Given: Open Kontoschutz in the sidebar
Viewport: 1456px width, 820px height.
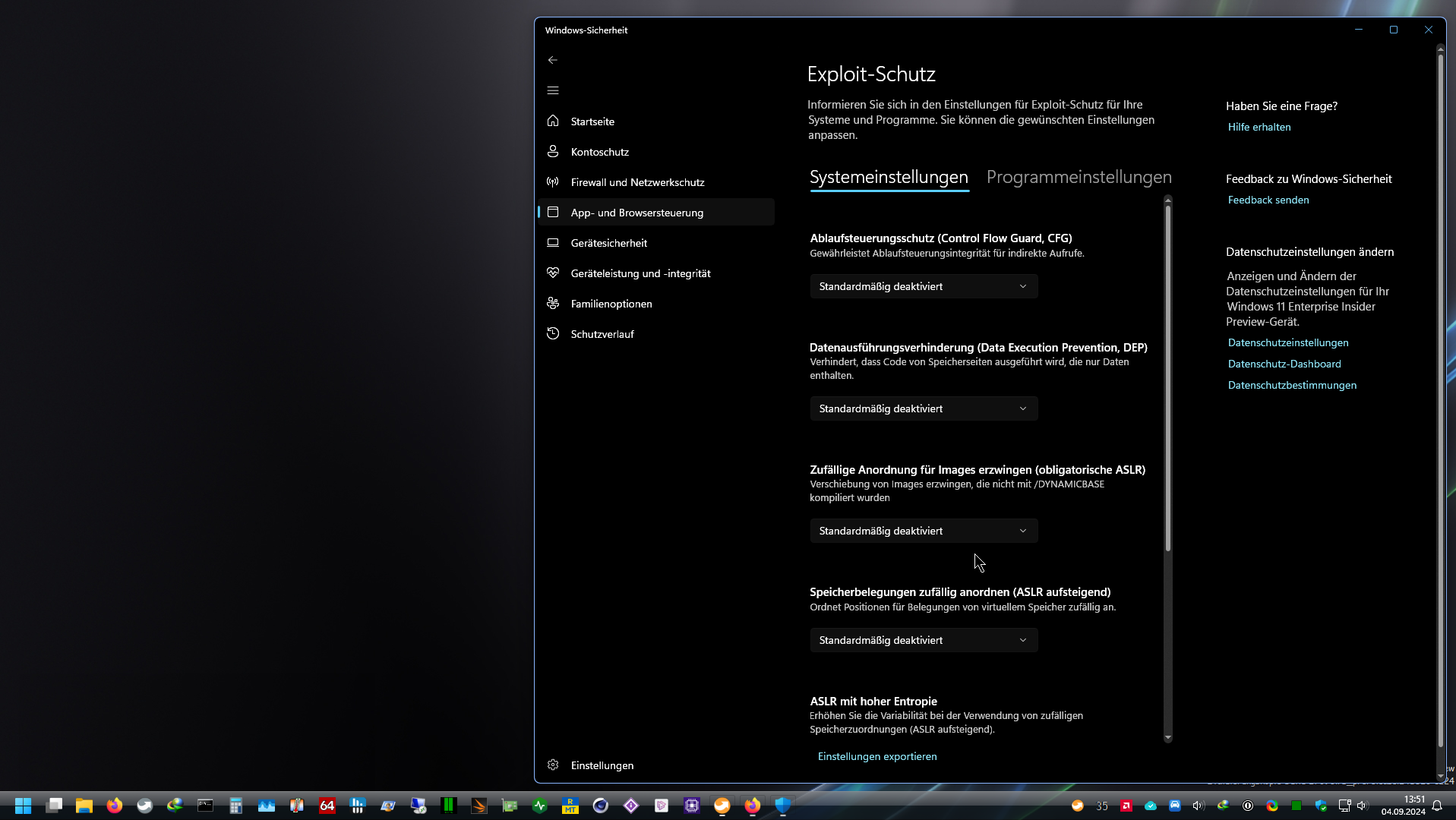Looking at the screenshot, I should coord(656,152).
